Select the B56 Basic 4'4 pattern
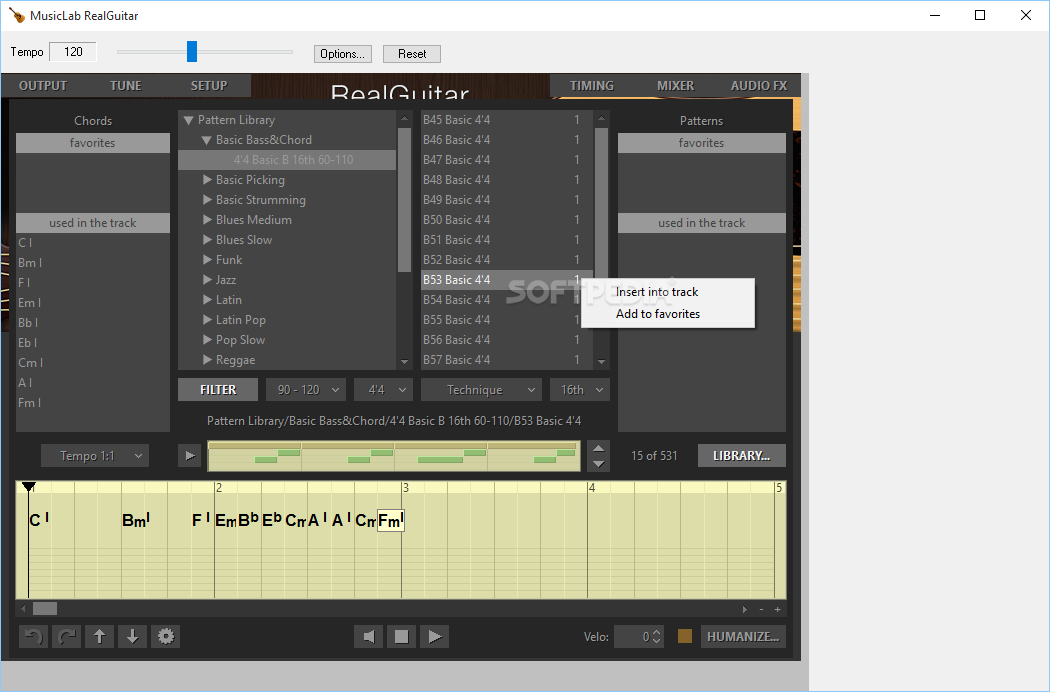 pos(506,340)
